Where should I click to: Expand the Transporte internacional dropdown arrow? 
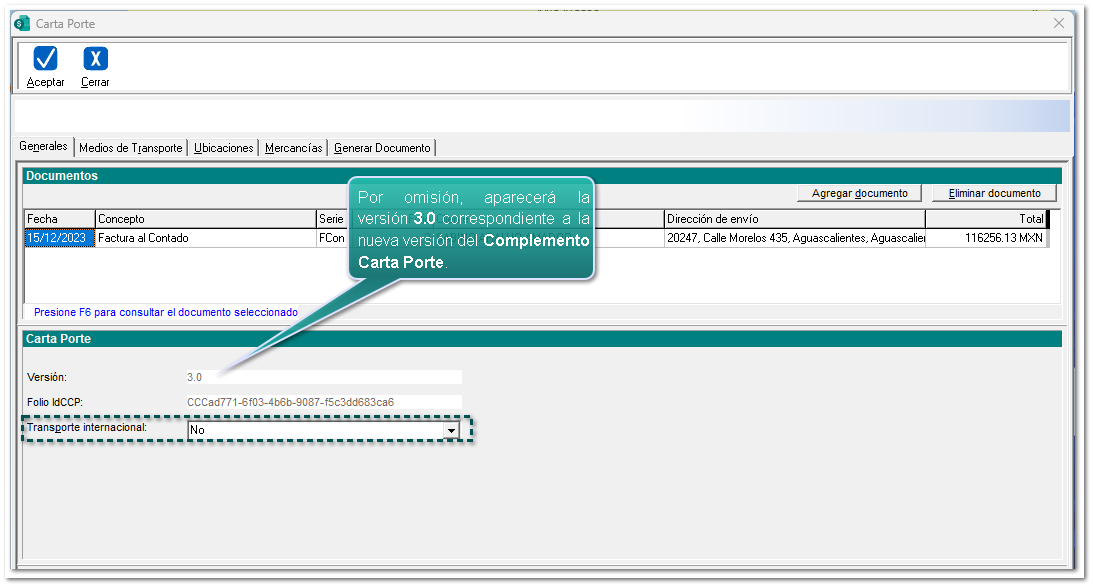pyautogui.click(x=451, y=430)
